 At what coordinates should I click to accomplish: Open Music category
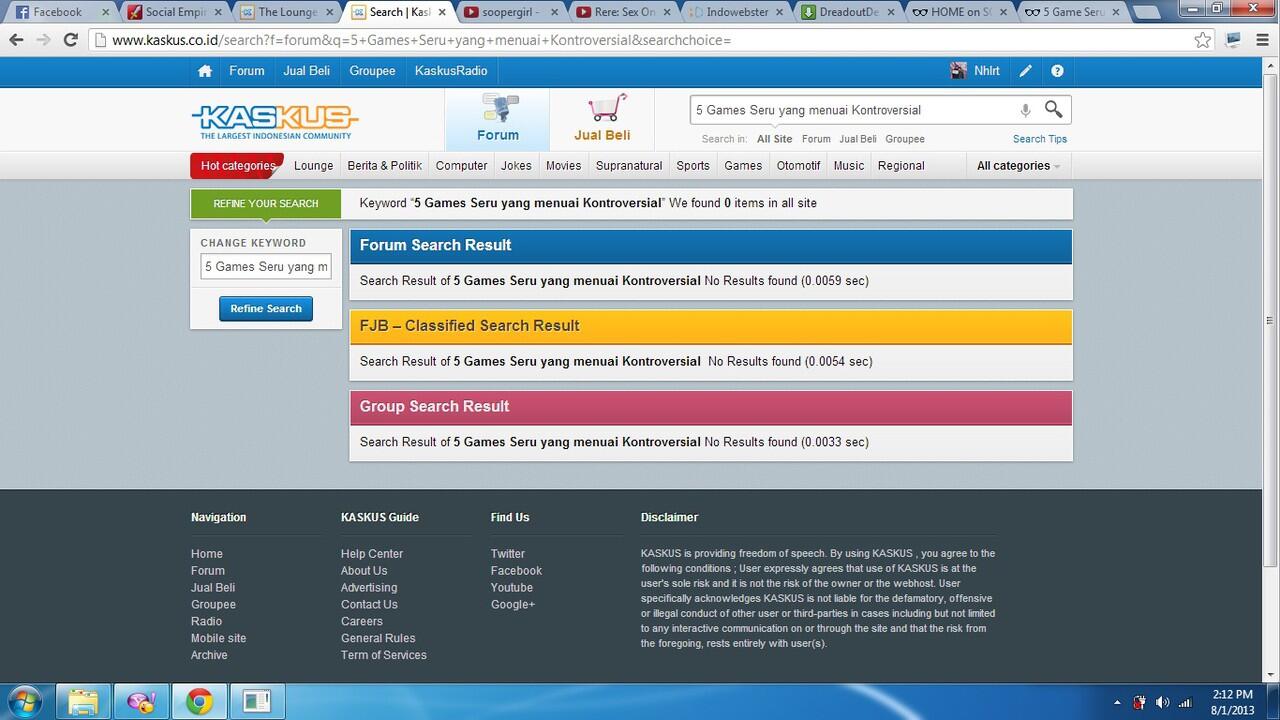pos(849,166)
